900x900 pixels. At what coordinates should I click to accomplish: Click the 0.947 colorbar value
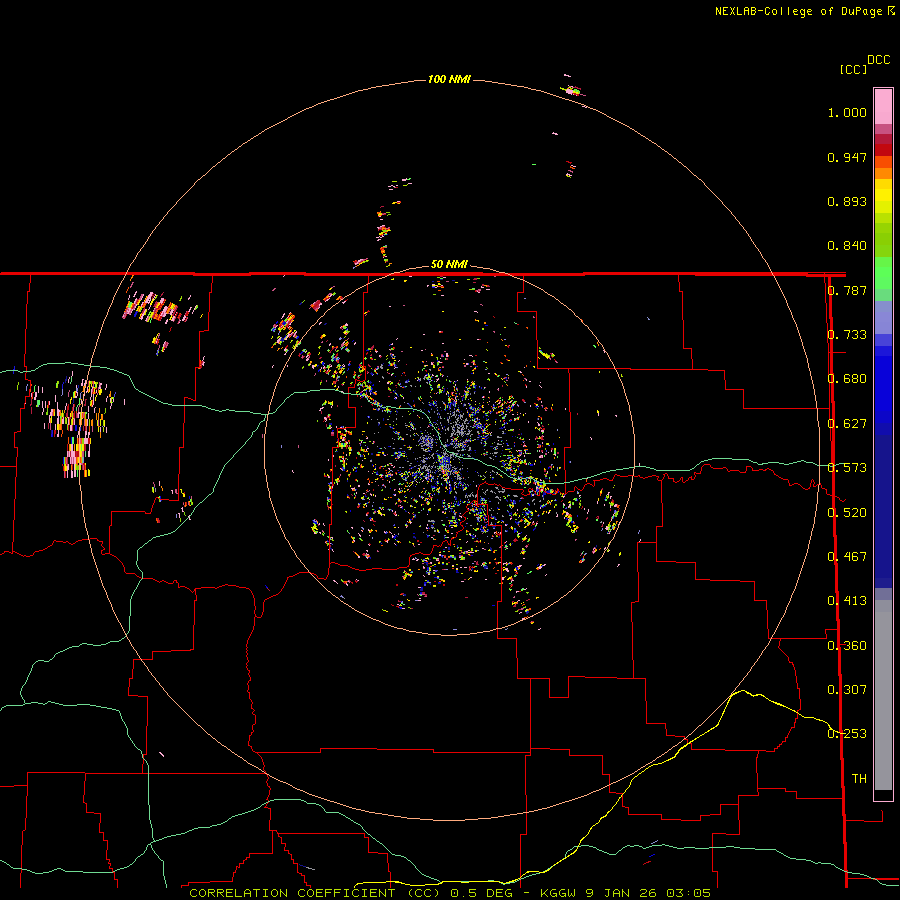(x=847, y=157)
